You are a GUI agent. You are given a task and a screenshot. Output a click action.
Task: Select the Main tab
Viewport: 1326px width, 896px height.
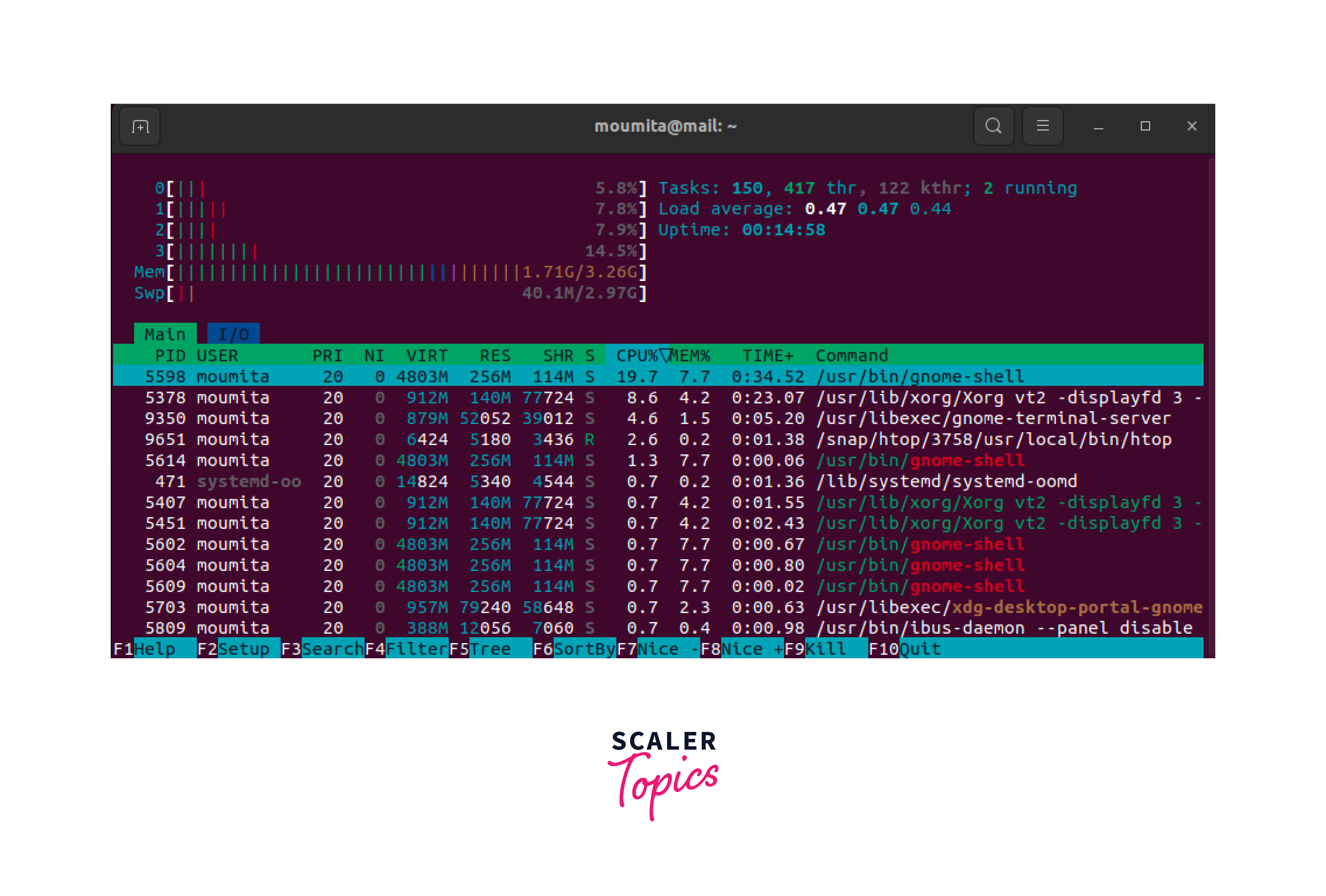165,334
